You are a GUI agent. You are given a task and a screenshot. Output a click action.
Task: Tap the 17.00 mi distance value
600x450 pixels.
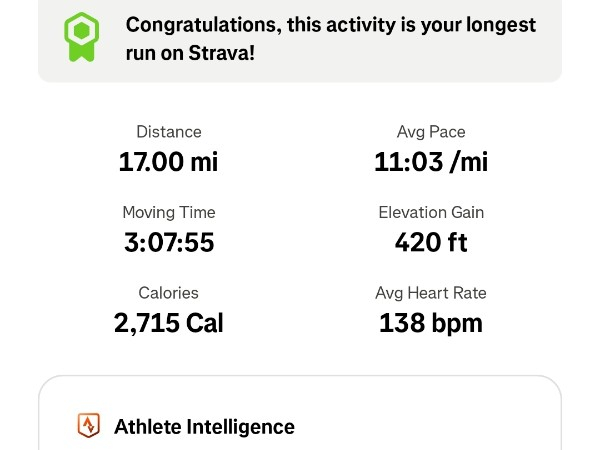click(x=168, y=161)
